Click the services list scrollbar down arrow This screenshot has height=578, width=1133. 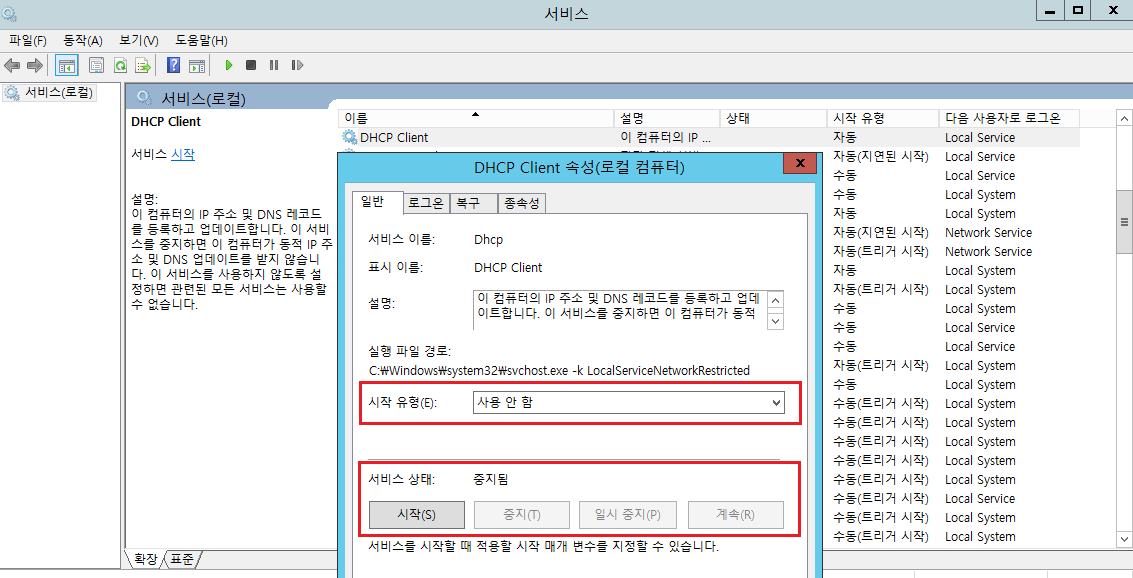tap(1124, 539)
